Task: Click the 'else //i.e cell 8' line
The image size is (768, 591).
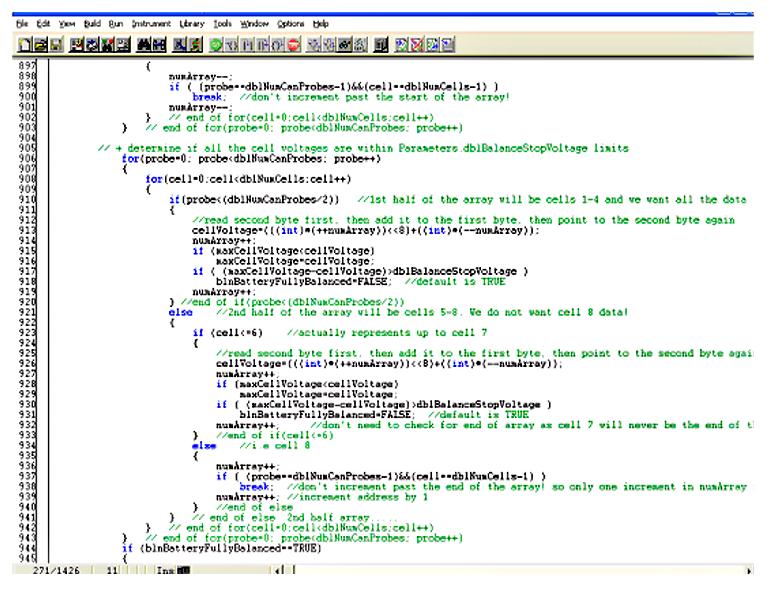Action: [251, 445]
